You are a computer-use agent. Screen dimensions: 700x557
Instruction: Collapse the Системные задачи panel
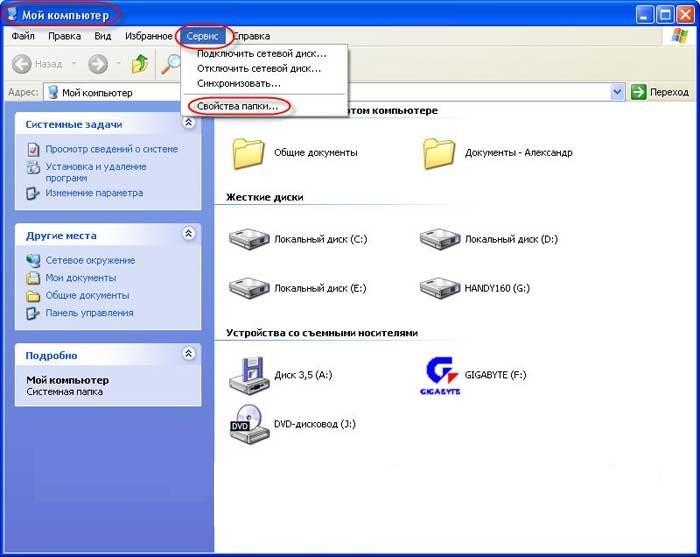tap(189, 122)
